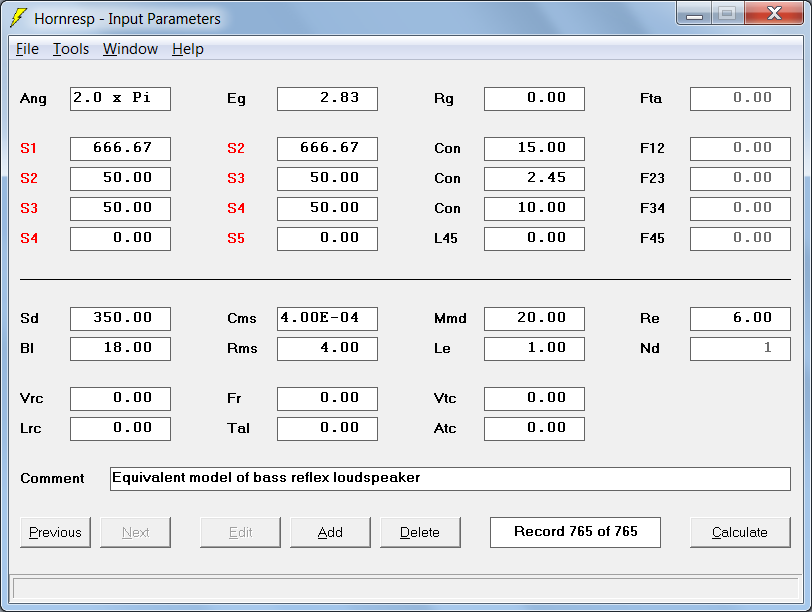Click the red S5 label
The height and width of the screenshot is (612, 812).
tap(236, 239)
